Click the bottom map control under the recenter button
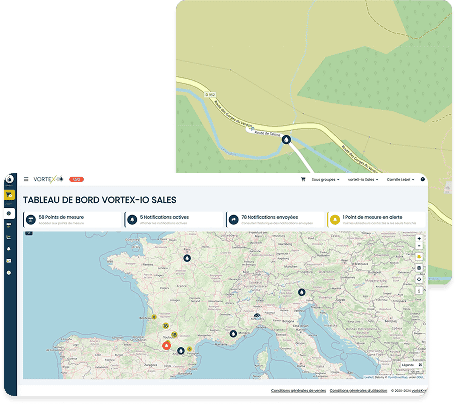Screen dimensions: 456x404 (419, 291)
